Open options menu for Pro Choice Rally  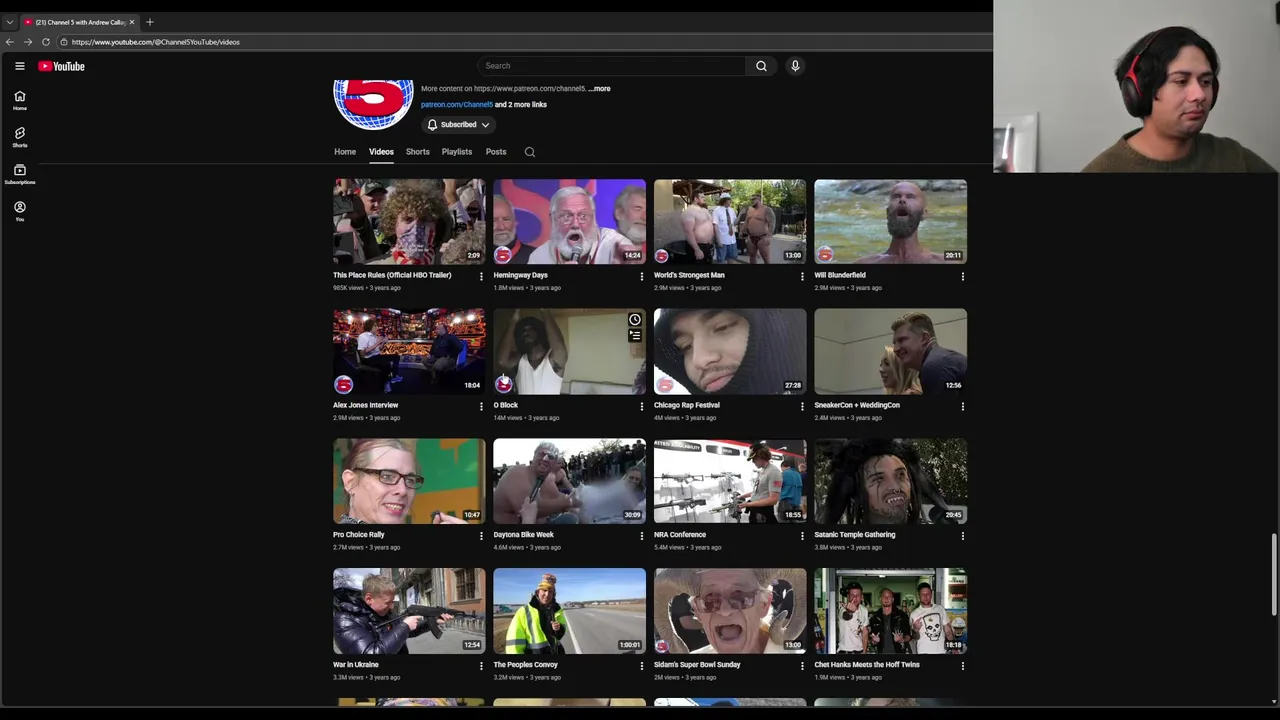481,536
